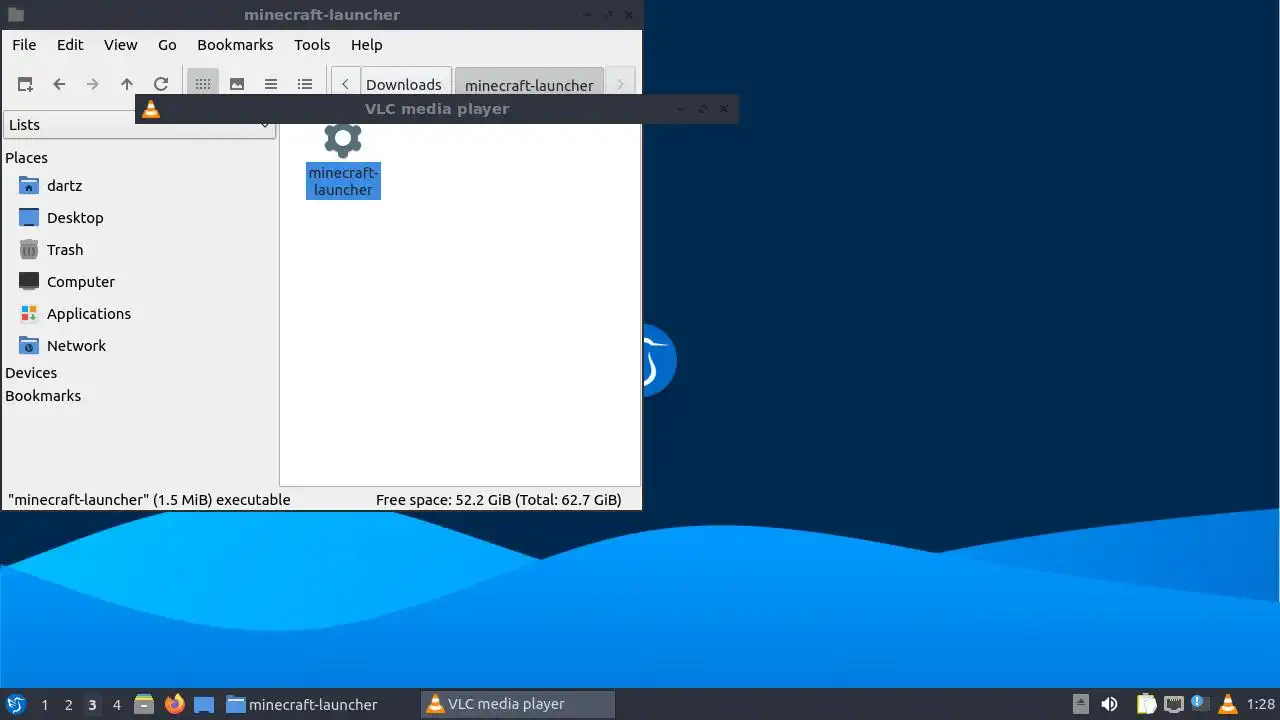Click the file manager window menu icon

coord(15,14)
